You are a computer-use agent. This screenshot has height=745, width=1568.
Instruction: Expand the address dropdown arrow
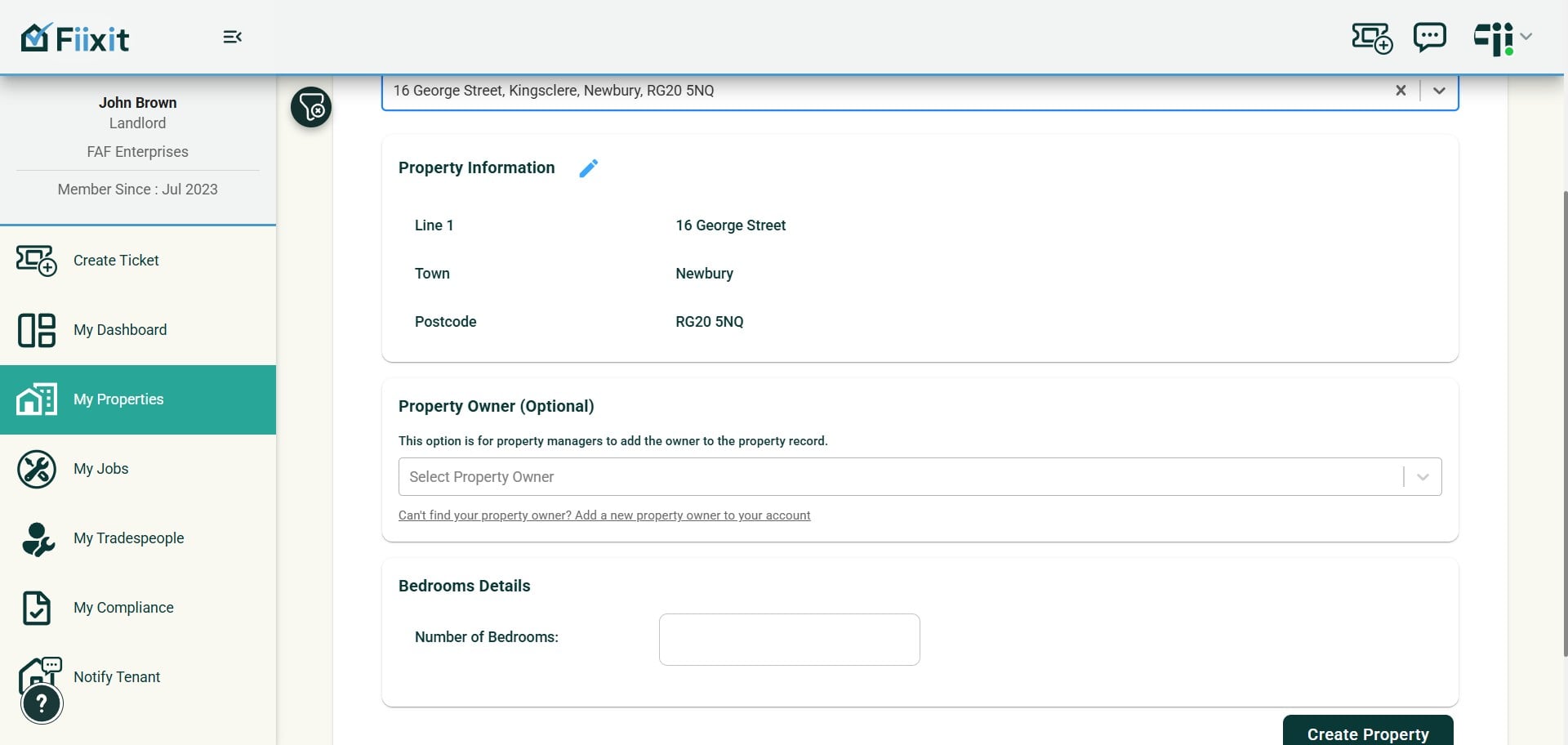1439,91
